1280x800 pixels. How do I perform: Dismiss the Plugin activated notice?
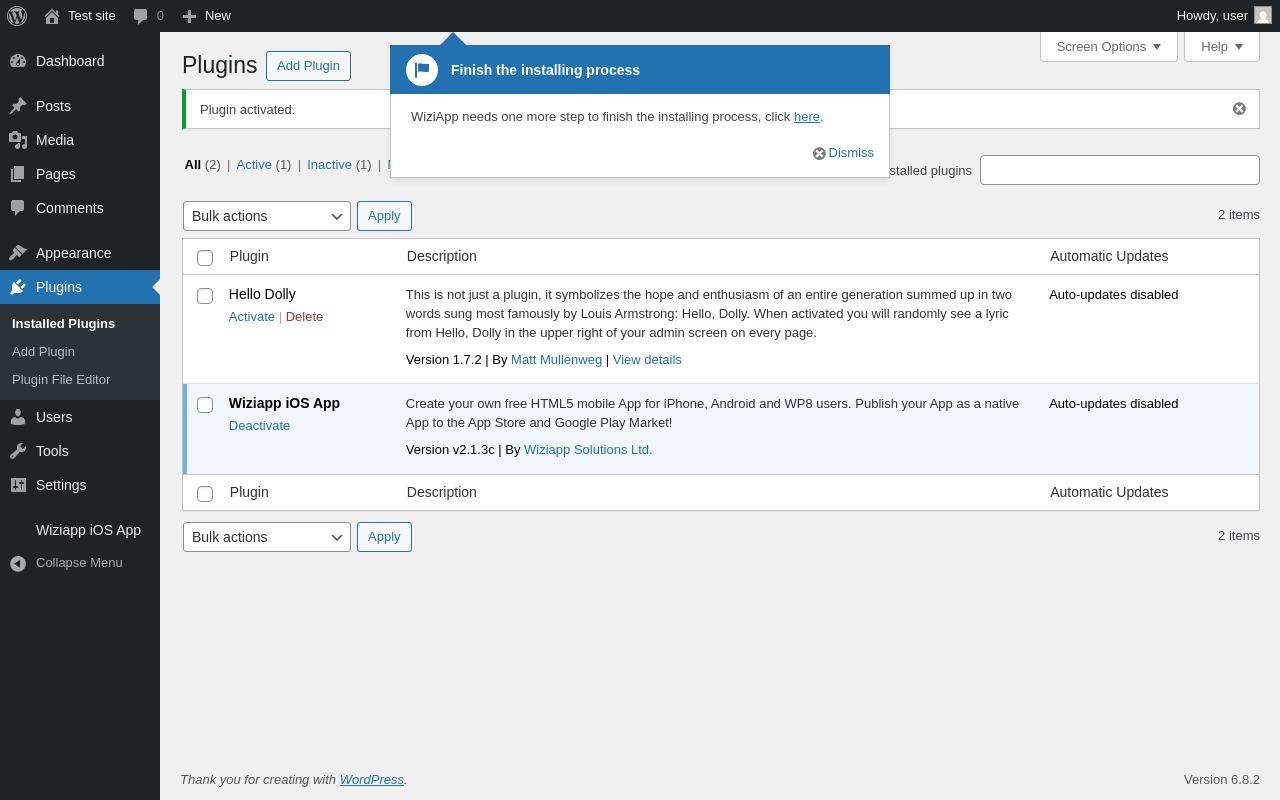tap(1239, 109)
